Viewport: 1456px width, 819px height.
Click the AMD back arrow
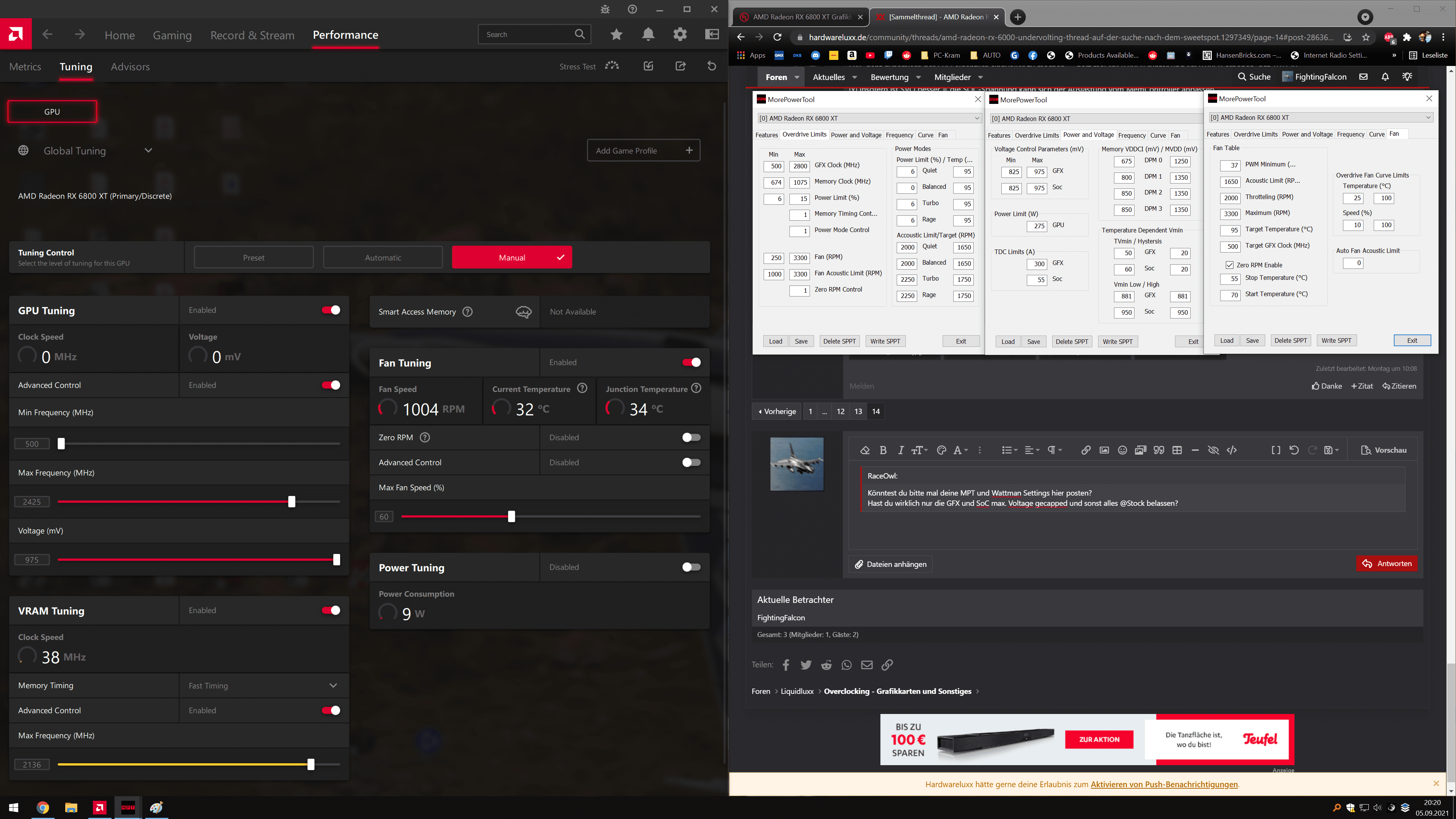tap(47, 35)
